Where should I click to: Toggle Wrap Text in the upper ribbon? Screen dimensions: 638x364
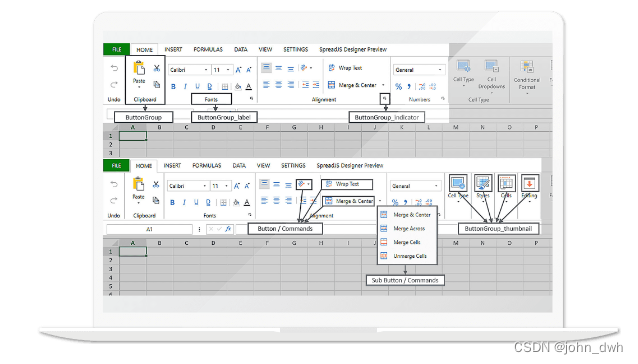pos(345,68)
